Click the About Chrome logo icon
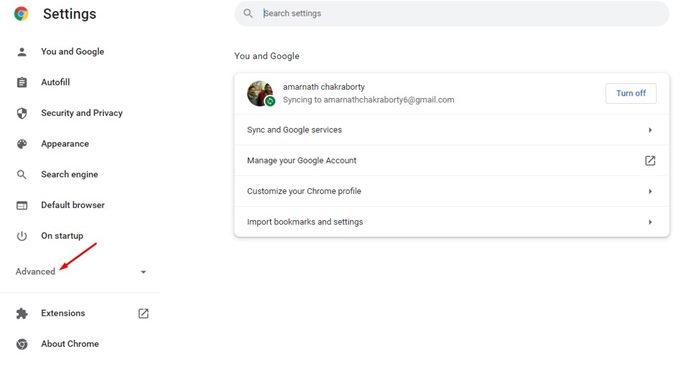Image resolution: width=700 pixels, height=385 pixels. [x=21, y=344]
